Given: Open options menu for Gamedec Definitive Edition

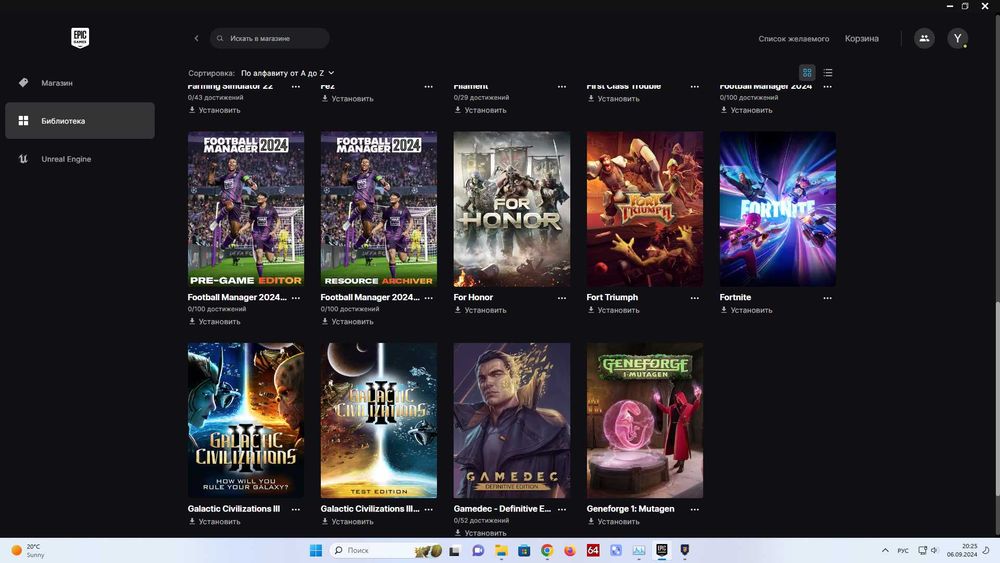Looking at the screenshot, I should point(562,509).
